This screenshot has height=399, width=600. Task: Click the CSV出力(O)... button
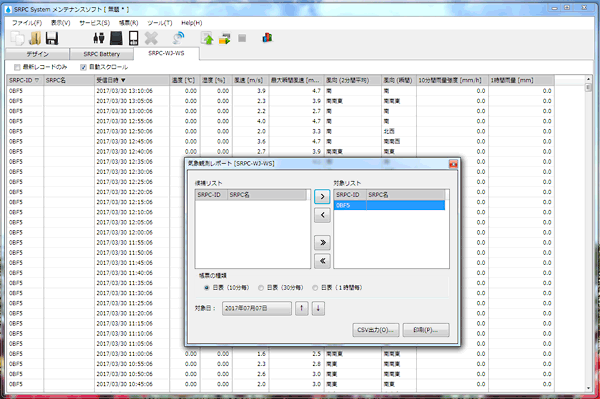pos(375,330)
